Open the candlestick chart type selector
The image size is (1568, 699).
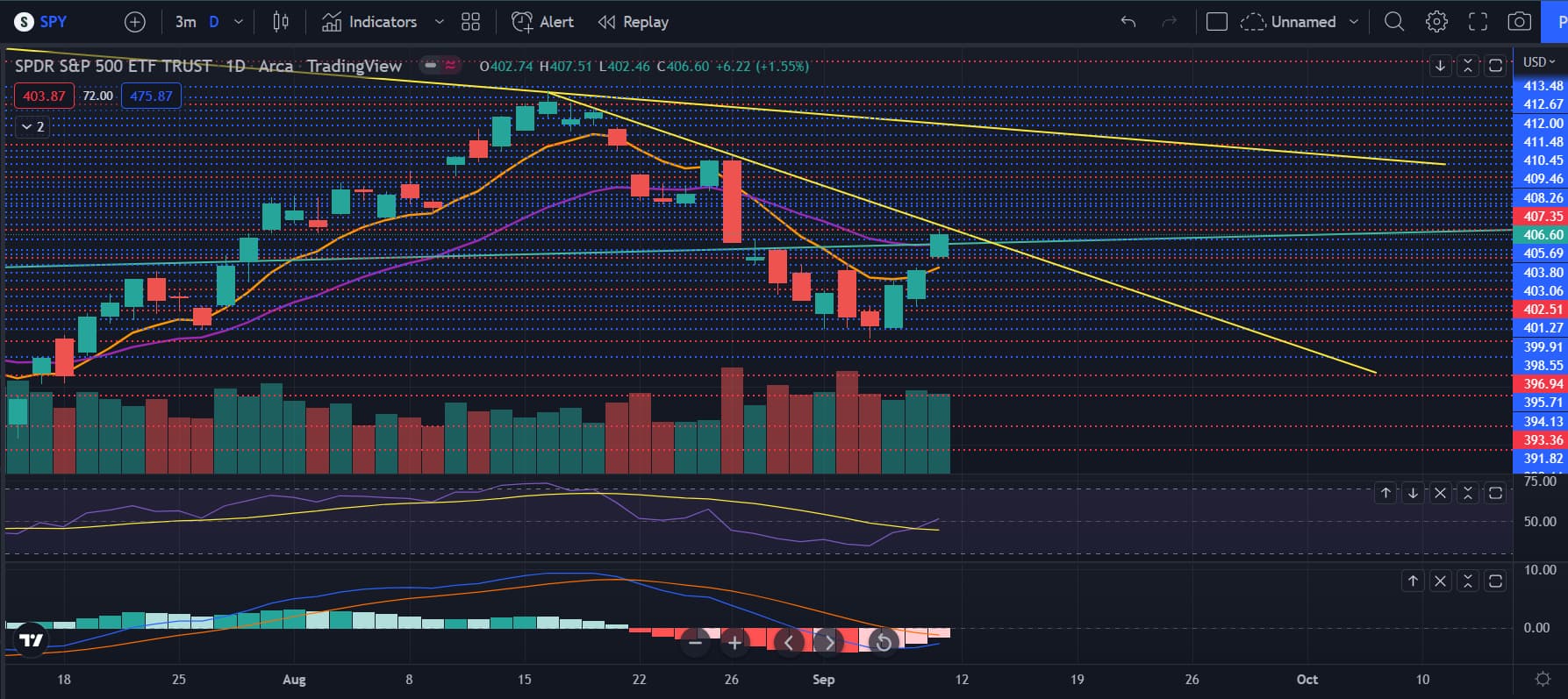tap(281, 22)
